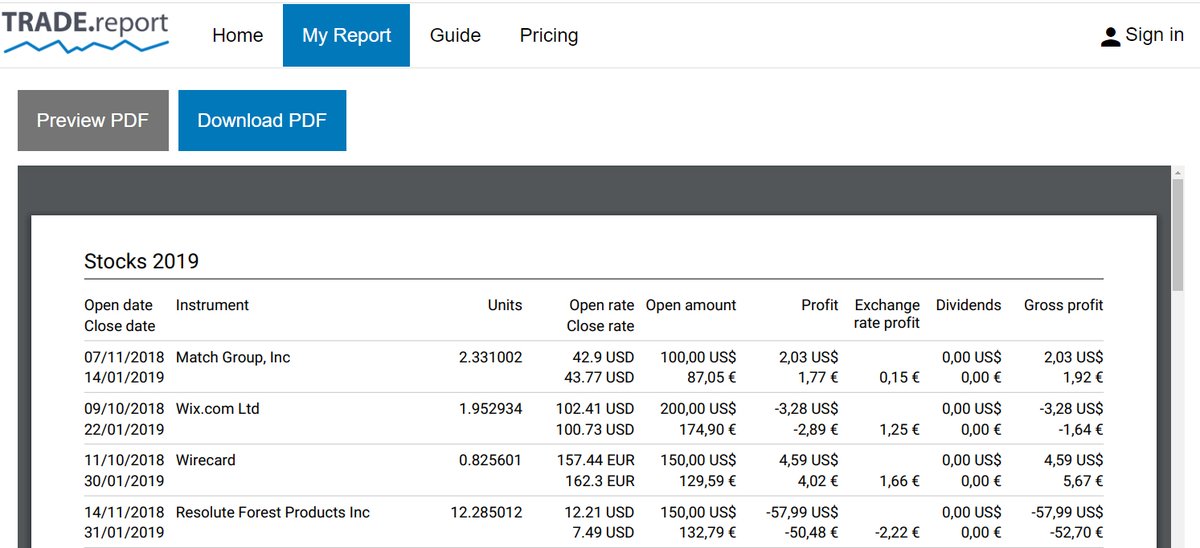Click profit value 4,02 €
Screen dimensions: 1200x548
click(x=818, y=480)
